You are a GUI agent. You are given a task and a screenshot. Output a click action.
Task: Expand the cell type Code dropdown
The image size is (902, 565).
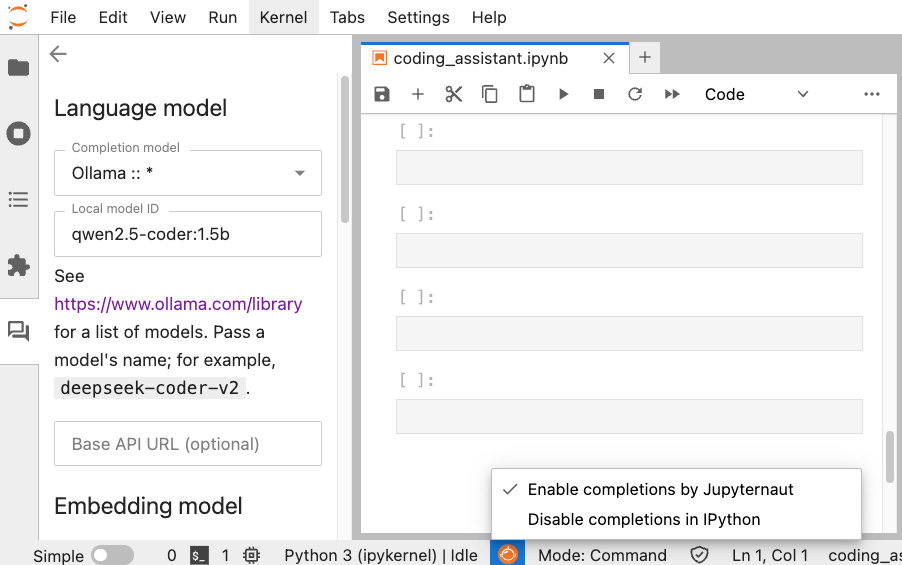coord(756,94)
